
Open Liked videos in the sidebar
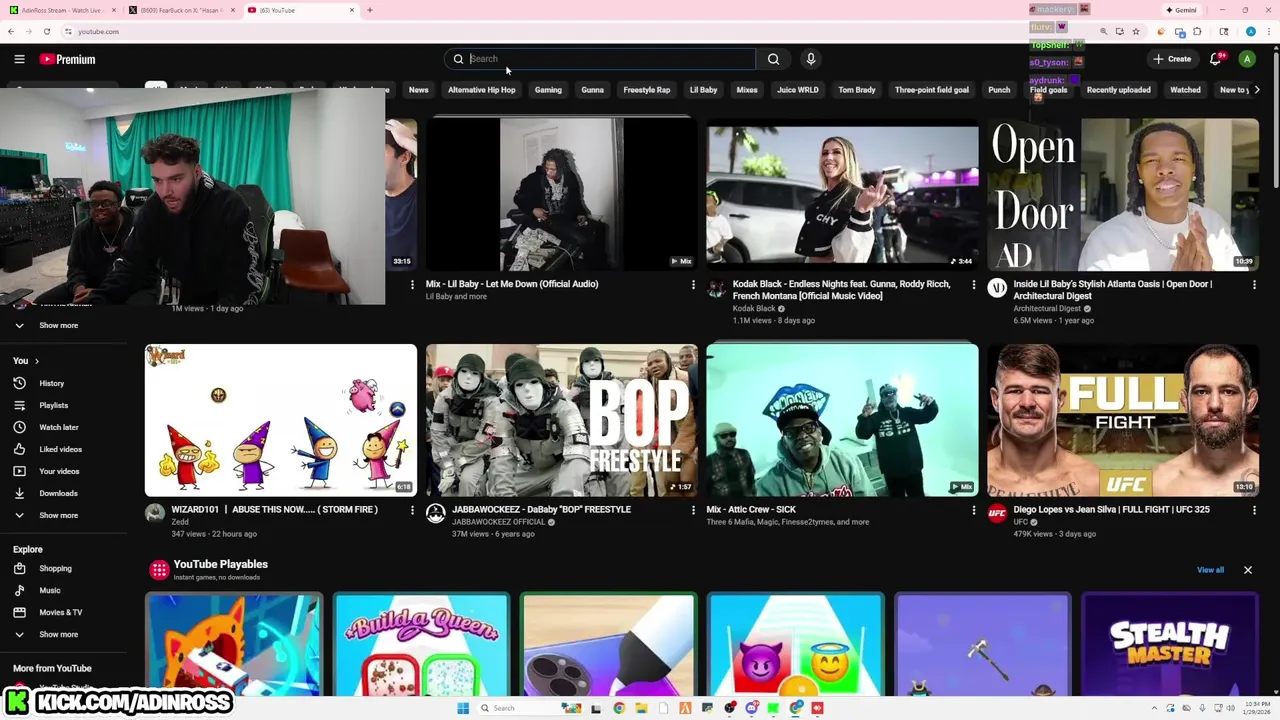click(60, 449)
